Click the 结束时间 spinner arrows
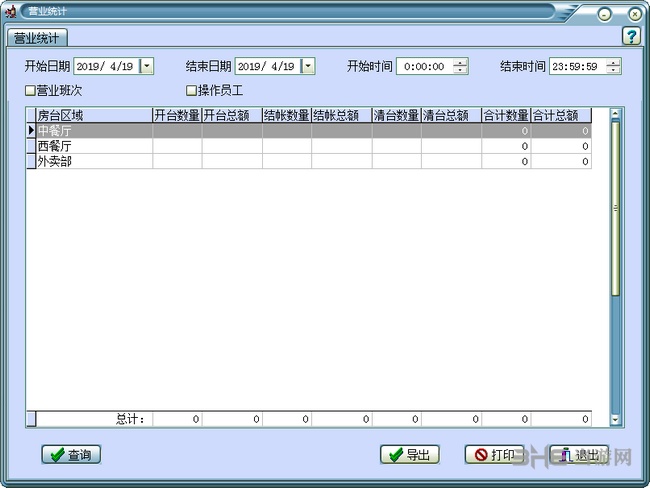The image size is (650, 488). (x=613, y=66)
